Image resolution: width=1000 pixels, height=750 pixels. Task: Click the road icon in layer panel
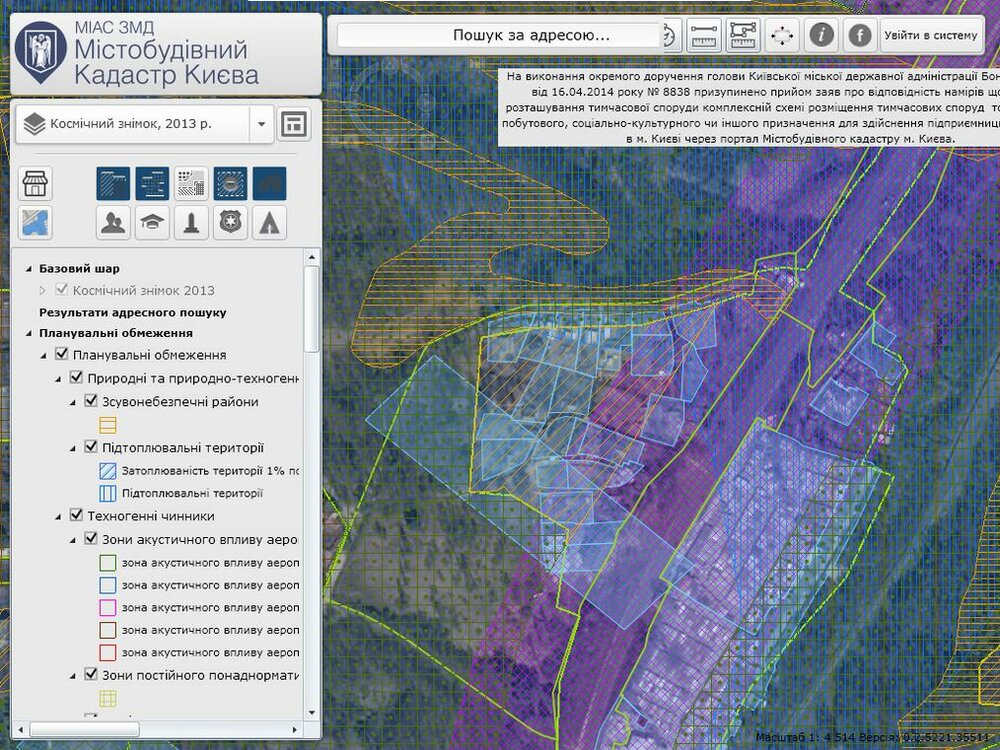pos(268,222)
